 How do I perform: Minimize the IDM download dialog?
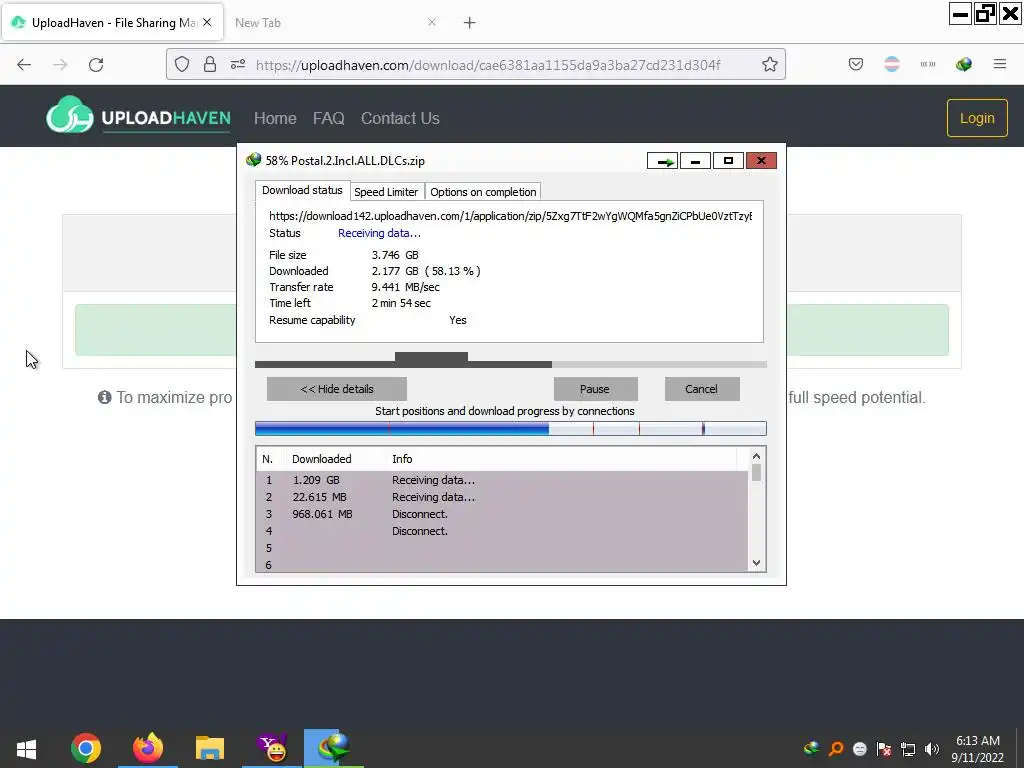click(x=696, y=161)
